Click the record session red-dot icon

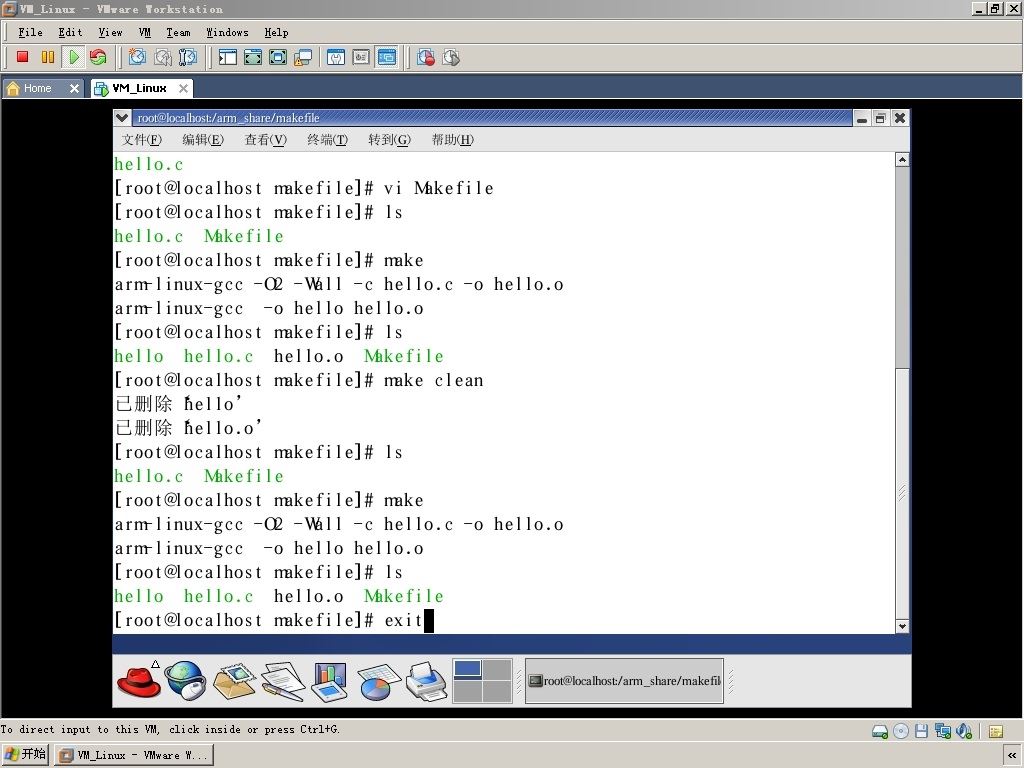pyautogui.click(x=426, y=57)
